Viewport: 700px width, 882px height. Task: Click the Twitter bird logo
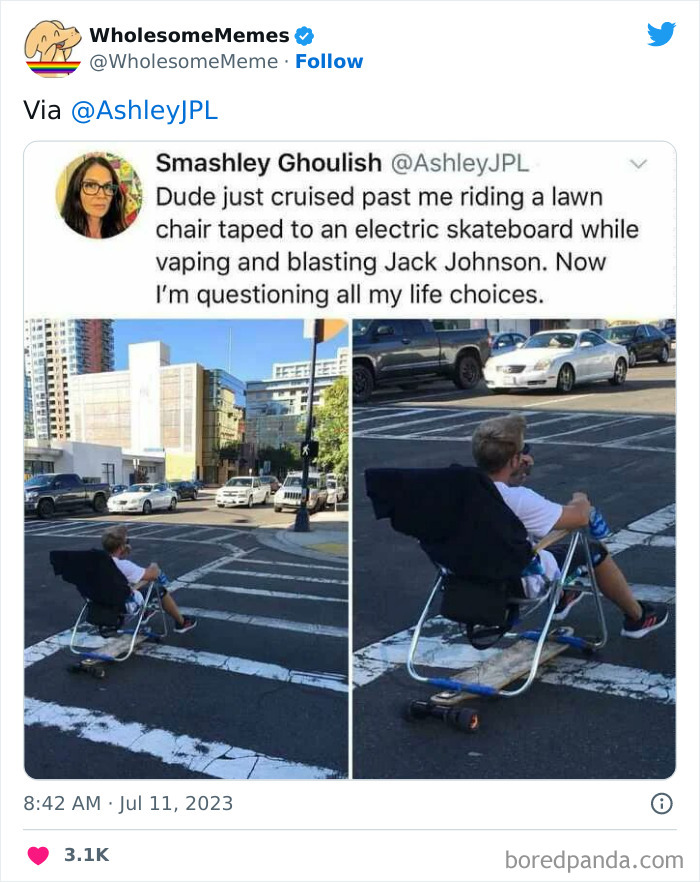pos(661,34)
